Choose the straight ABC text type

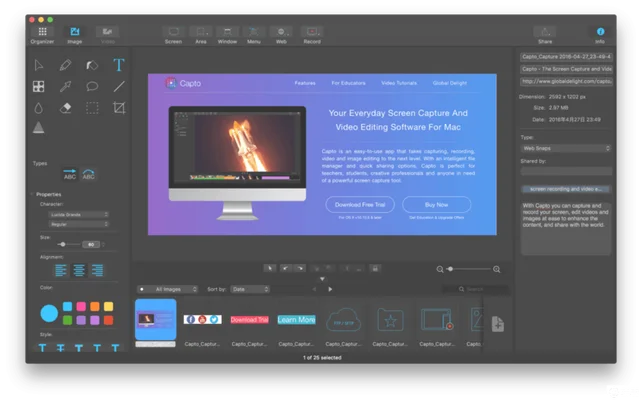pos(70,174)
